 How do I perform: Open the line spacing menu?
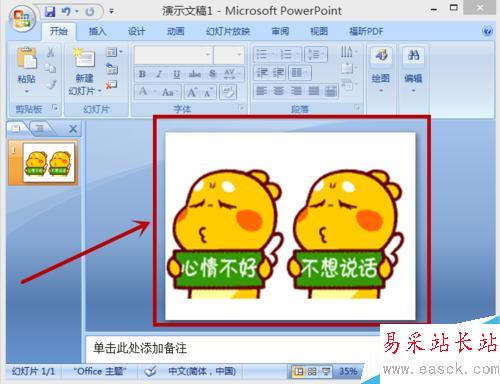click(x=316, y=54)
